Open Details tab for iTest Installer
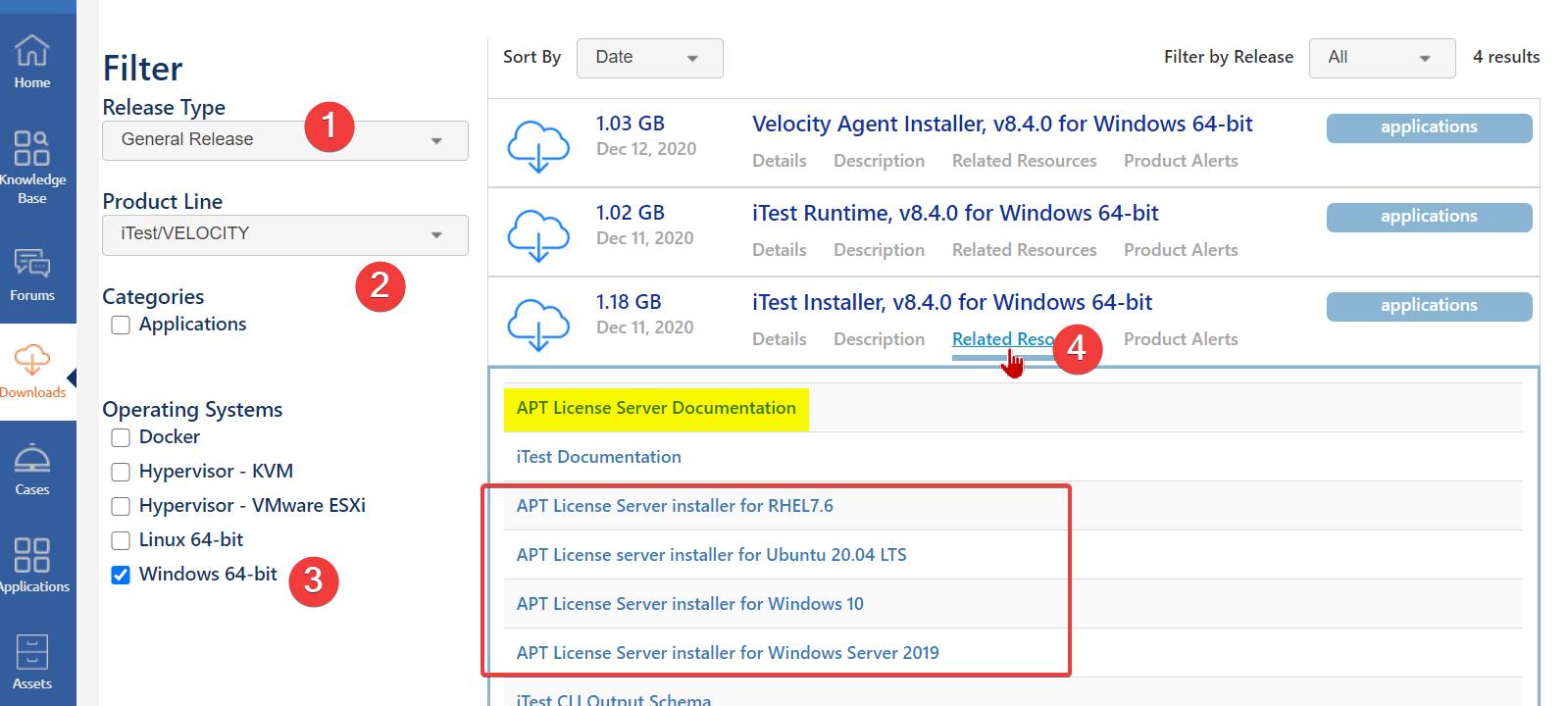The image size is (1568, 706). click(780, 339)
